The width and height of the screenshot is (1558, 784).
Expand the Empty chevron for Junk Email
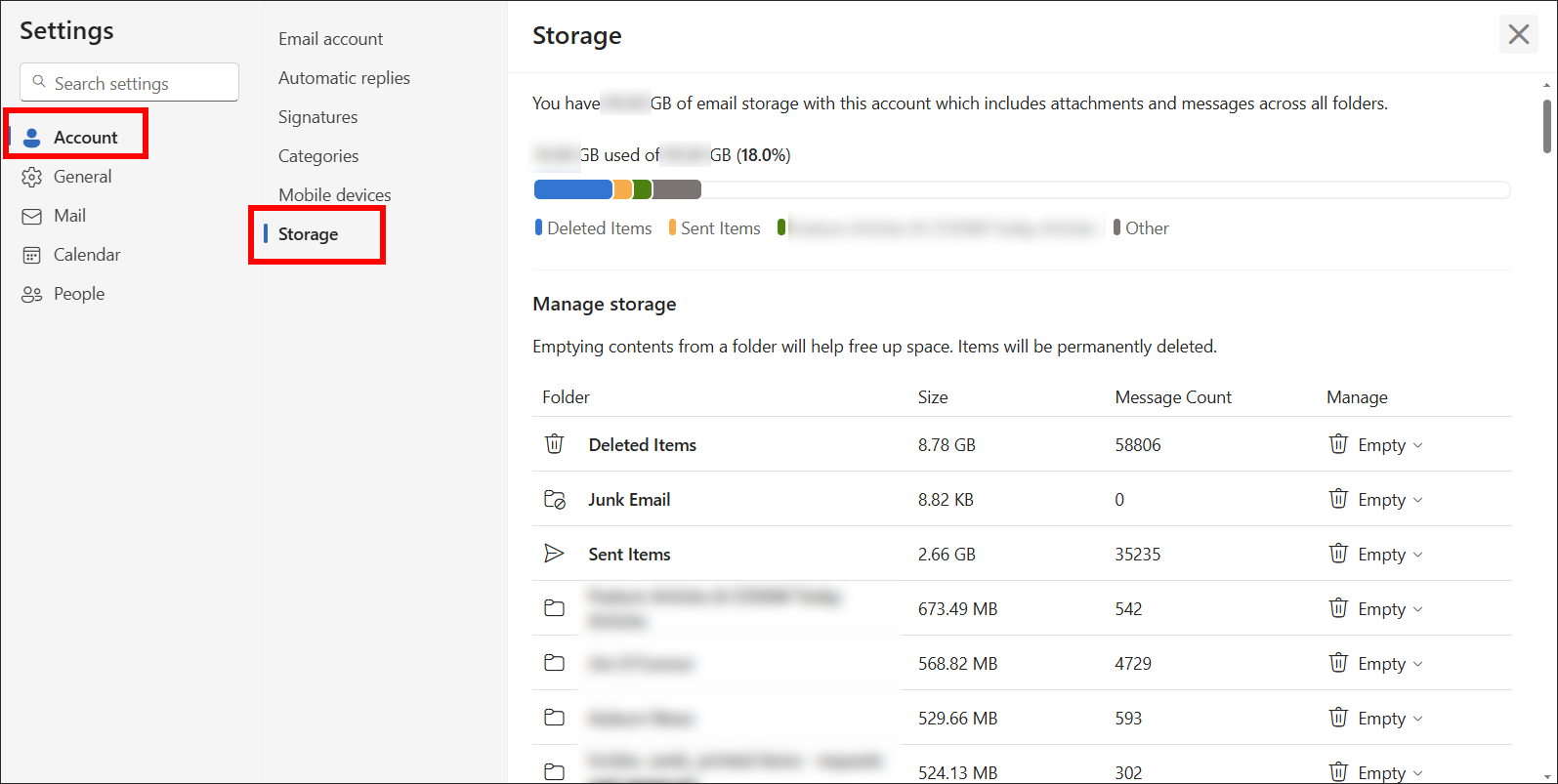click(1418, 500)
